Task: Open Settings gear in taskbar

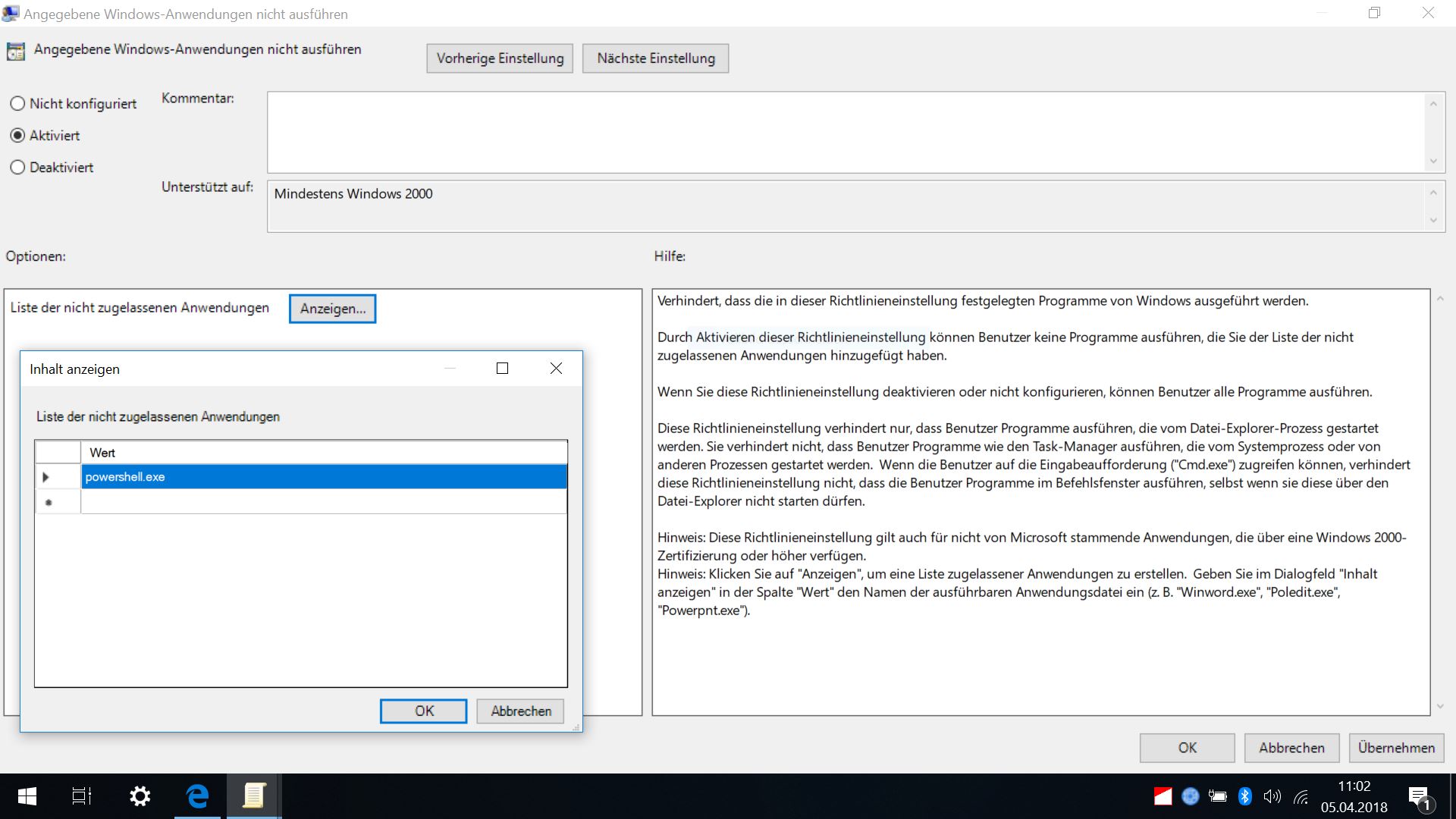Action: coord(140,796)
